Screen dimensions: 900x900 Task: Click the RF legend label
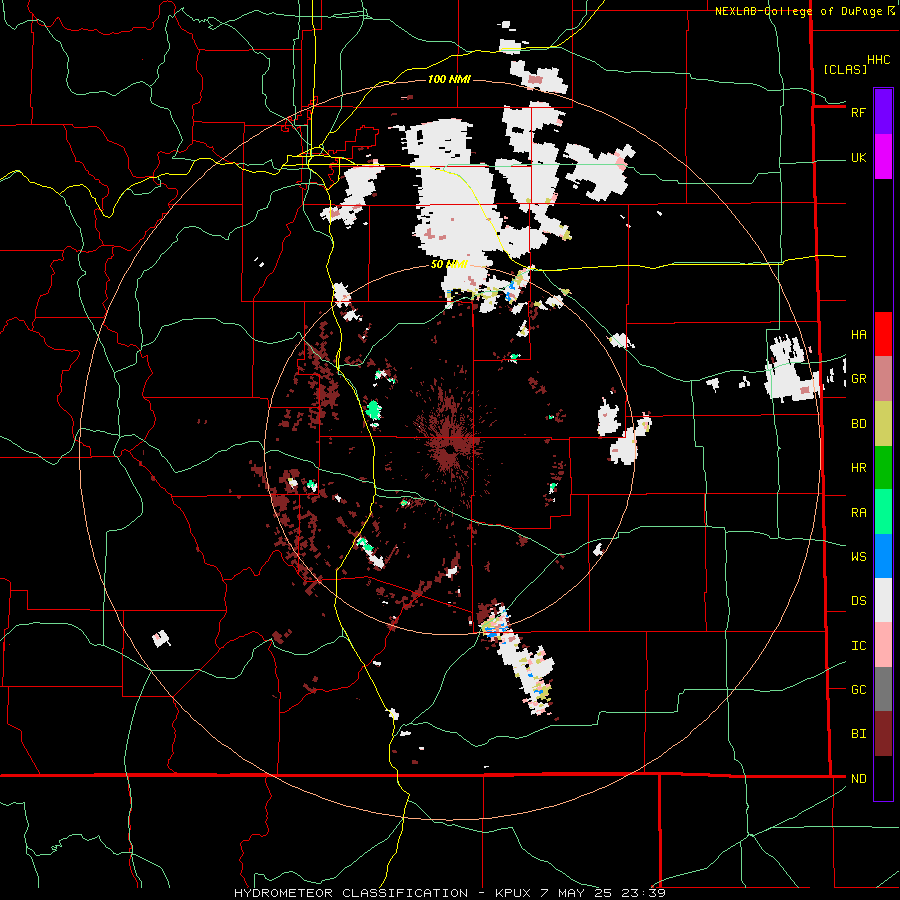pos(858,112)
